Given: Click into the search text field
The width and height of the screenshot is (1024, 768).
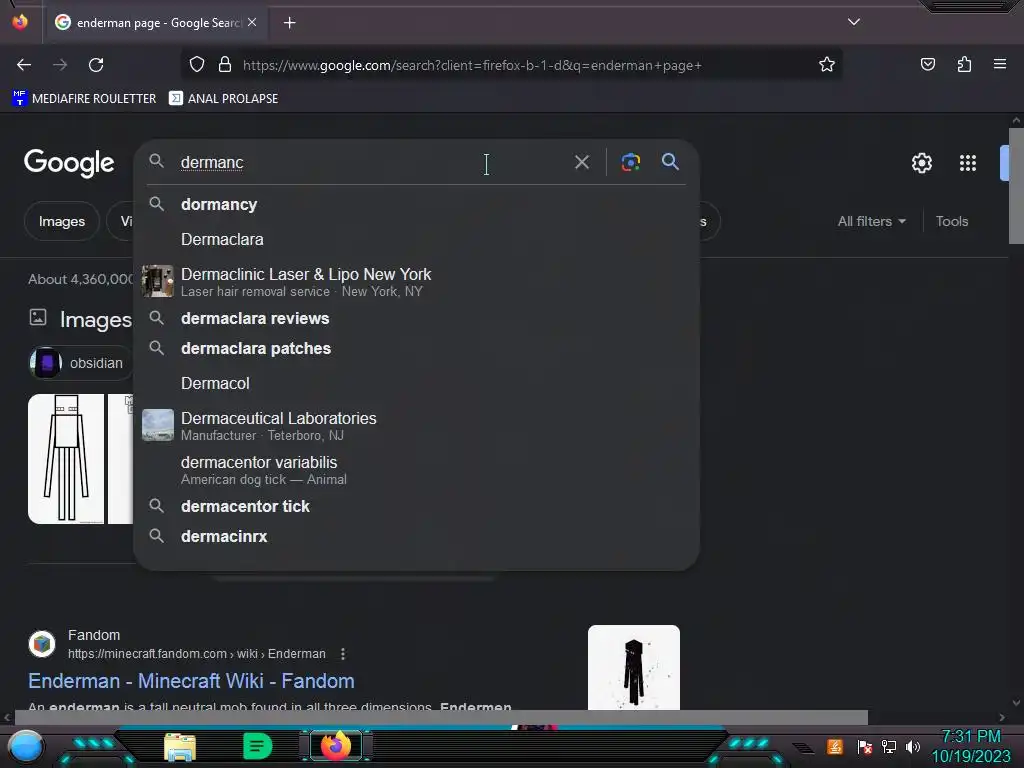Looking at the screenshot, I should pos(372,162).
